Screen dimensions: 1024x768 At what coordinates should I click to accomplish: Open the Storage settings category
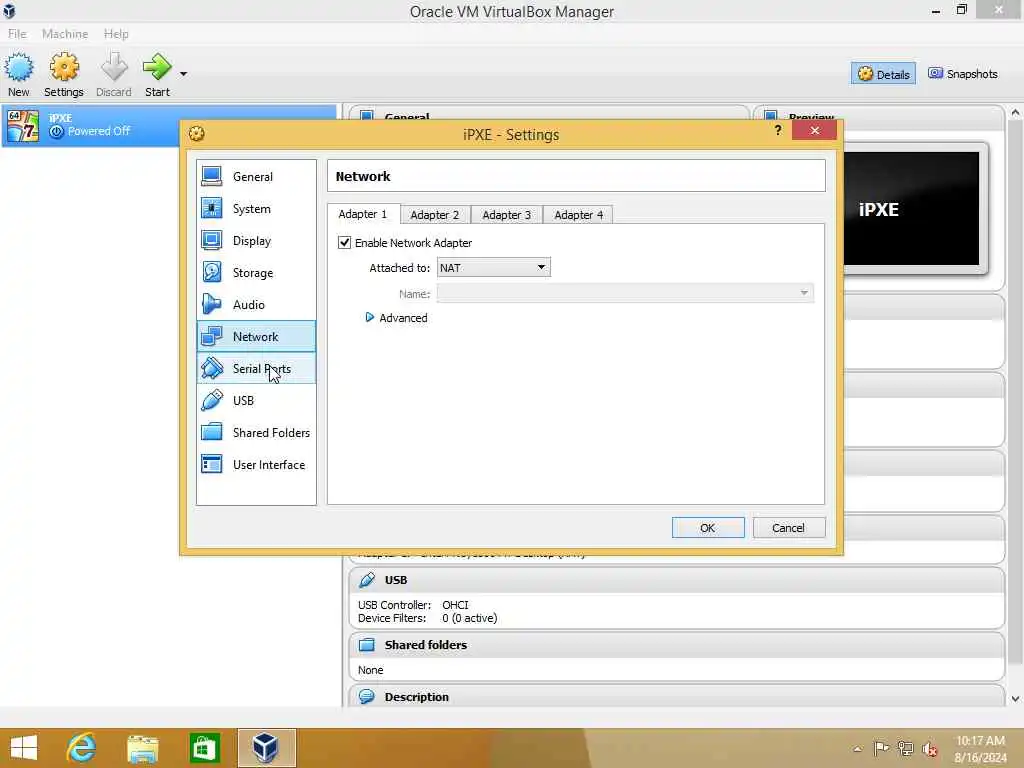pyautogui.click(x=256, y=272)
